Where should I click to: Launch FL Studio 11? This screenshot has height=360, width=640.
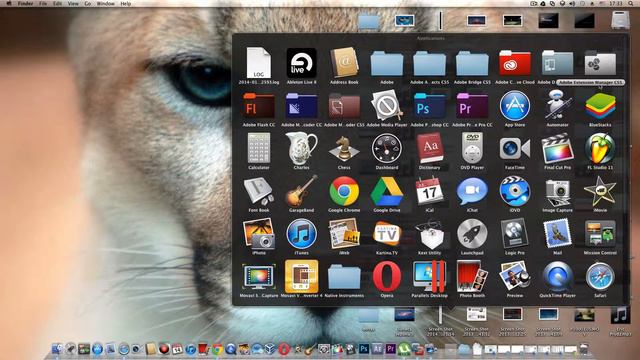(x=600, y=149)
